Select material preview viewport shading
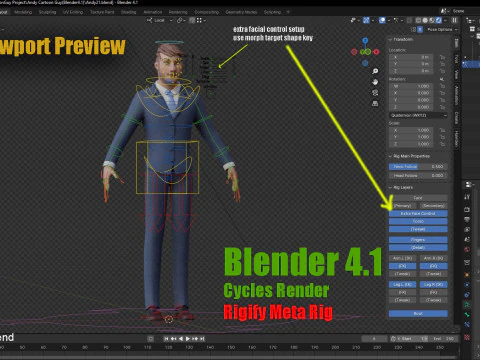The width and height of the screenshot is (480, 360). pyautogui.click(x=432, y=20)
